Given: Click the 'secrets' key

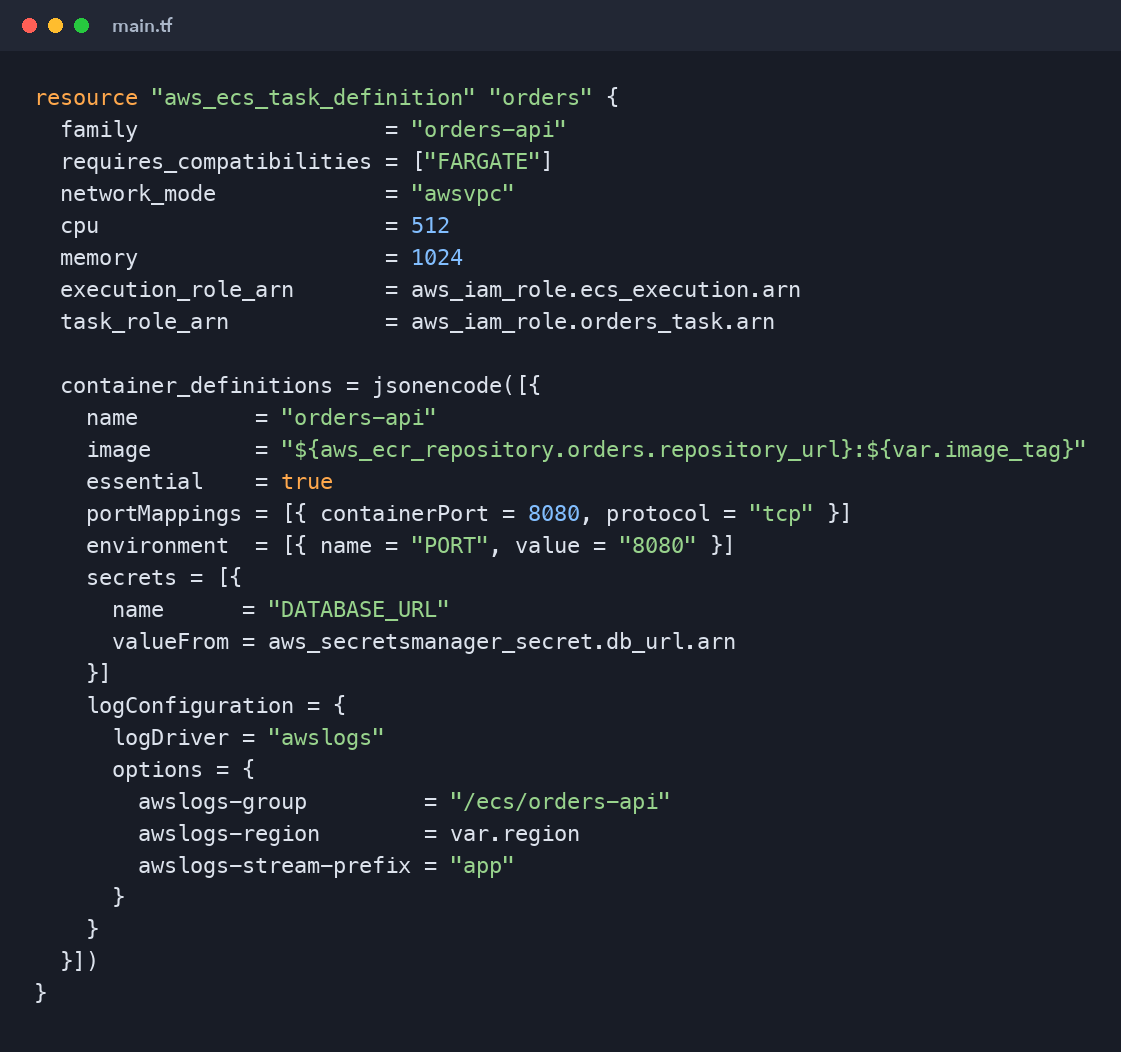Looking at the screenshot, I should click(x=132, y=578).
